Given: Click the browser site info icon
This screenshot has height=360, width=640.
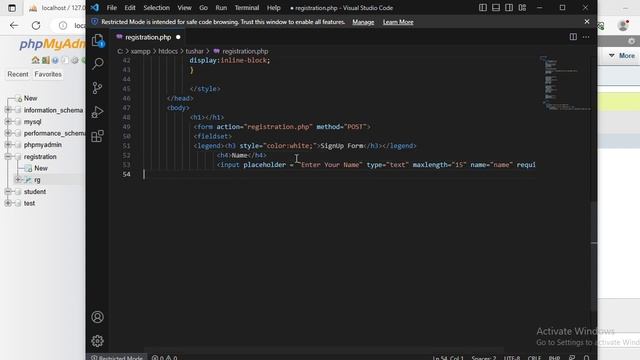Looking at the screenshot, I should (63, 26).
